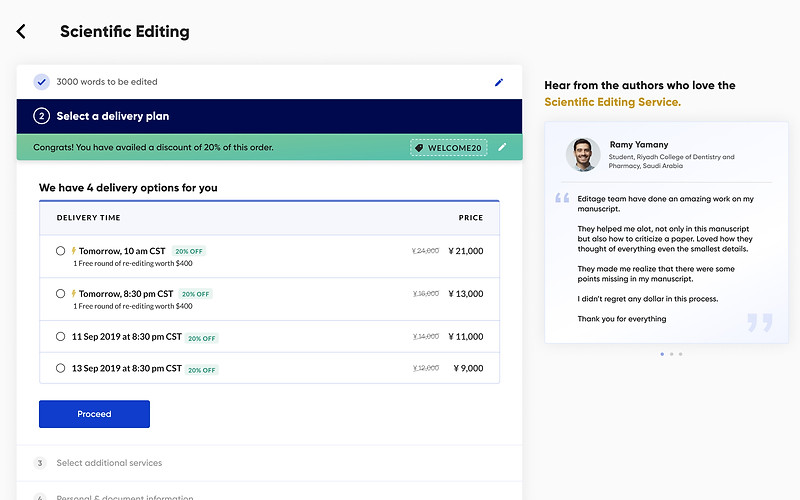
Task: Click the step 2 Select a delivery plan header
Action: (x=269, y=116)
